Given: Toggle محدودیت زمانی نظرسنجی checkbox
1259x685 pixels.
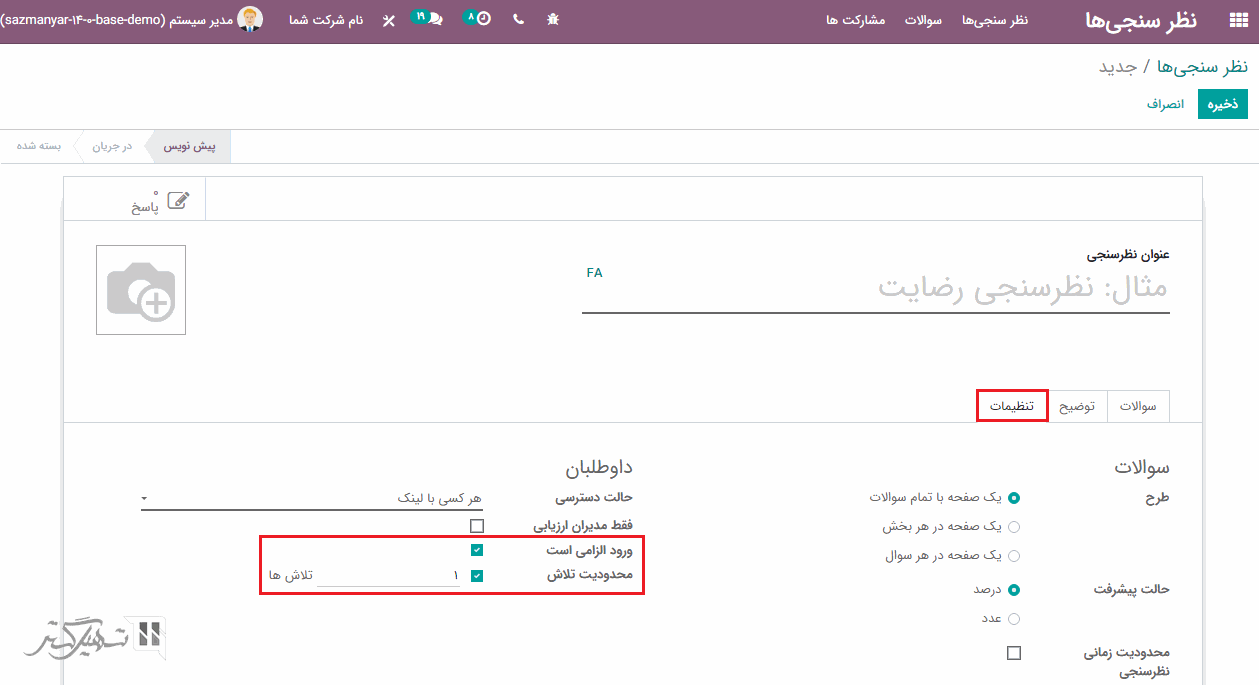Looking at the screenshot, I should [x=1014, y=653].
